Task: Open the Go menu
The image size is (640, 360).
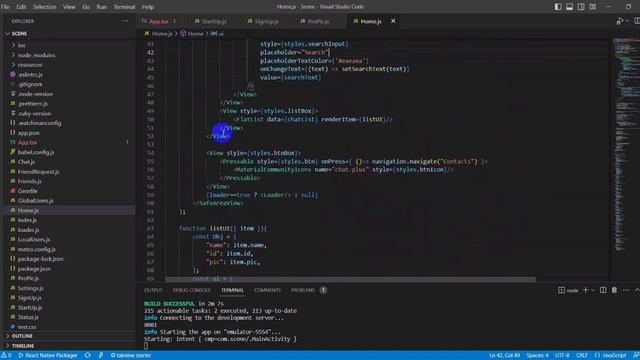Action: [x=86, y=7]
